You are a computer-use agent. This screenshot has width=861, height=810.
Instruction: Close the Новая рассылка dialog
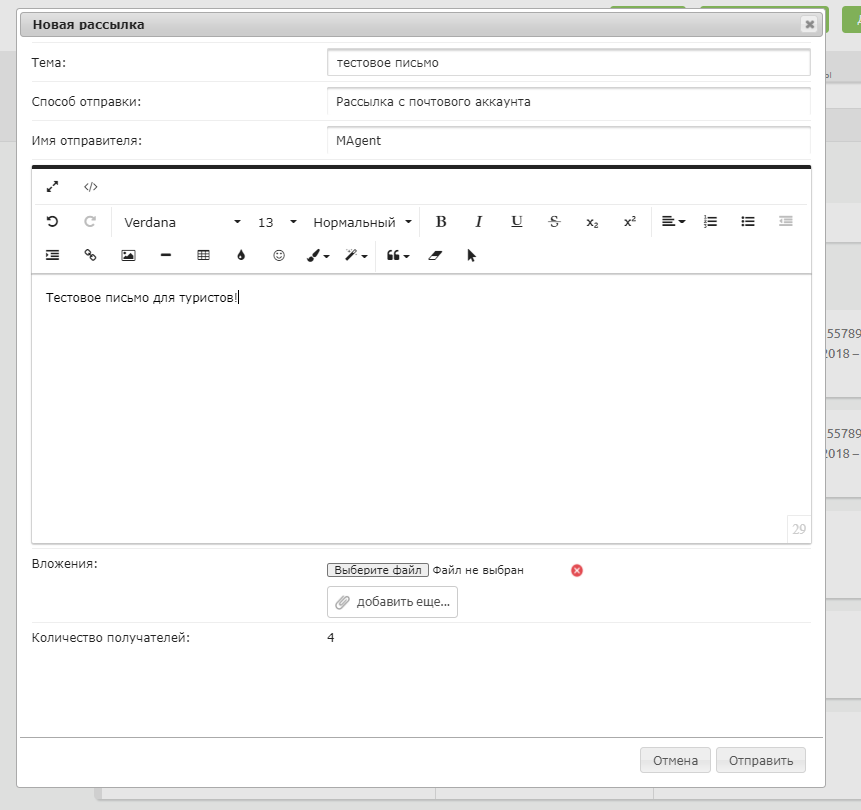[809, 24]
